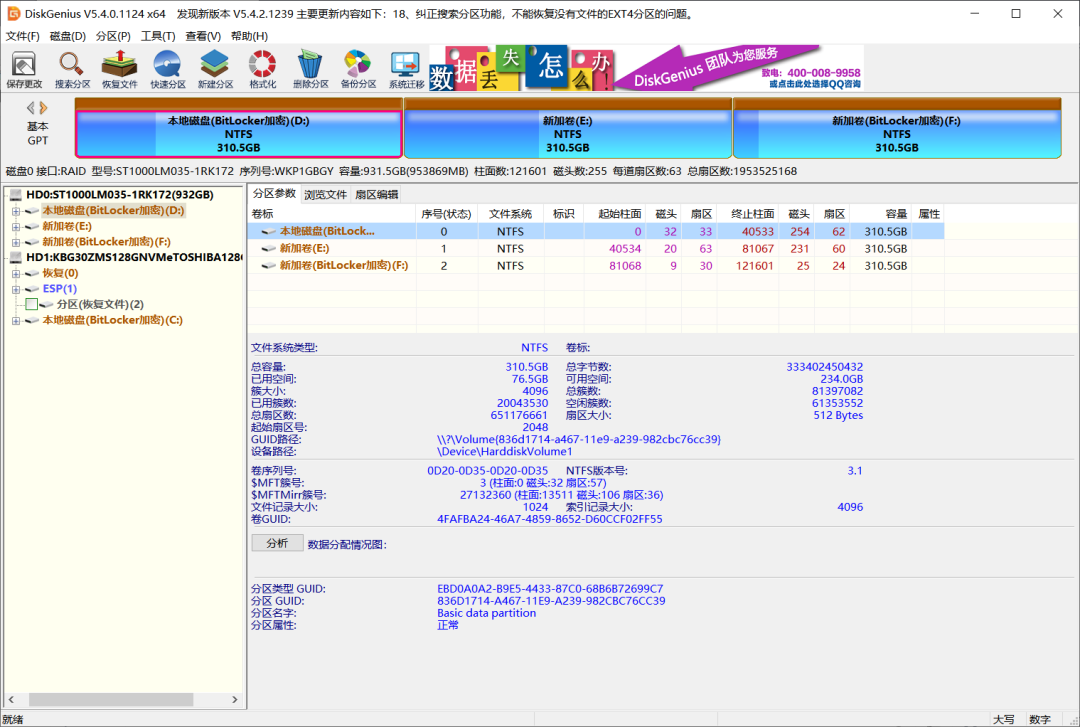Switch to the 扇区编辑 tab
This screenshot has width=1080, height=727.
[x=376, y=194]
